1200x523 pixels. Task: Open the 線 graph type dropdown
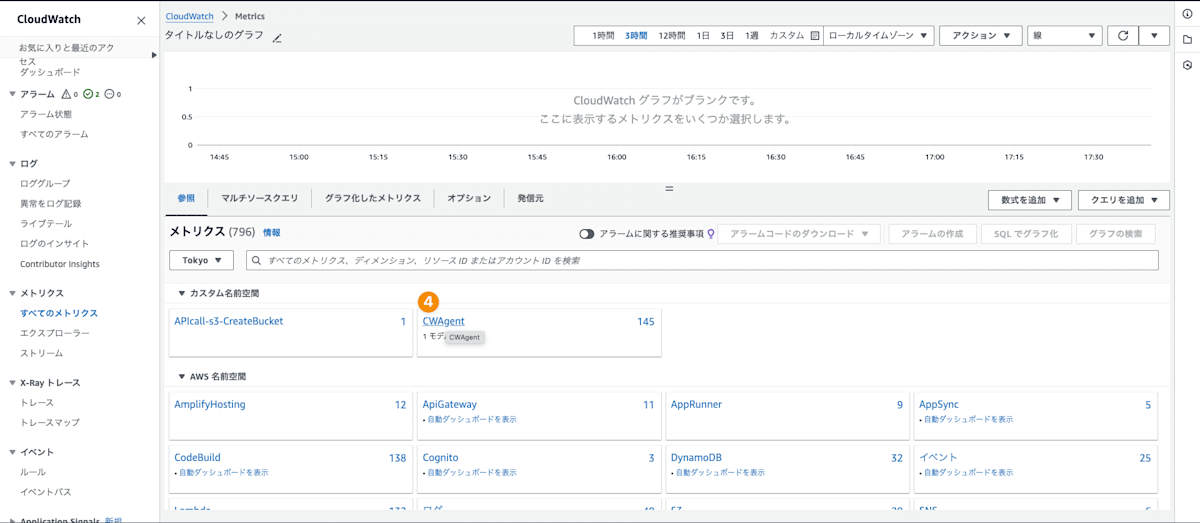tap(1065, 35)
